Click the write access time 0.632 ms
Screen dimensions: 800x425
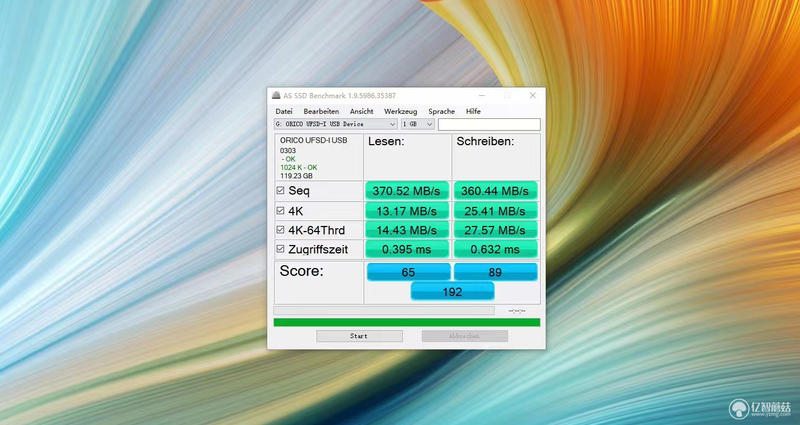[495, 249]
